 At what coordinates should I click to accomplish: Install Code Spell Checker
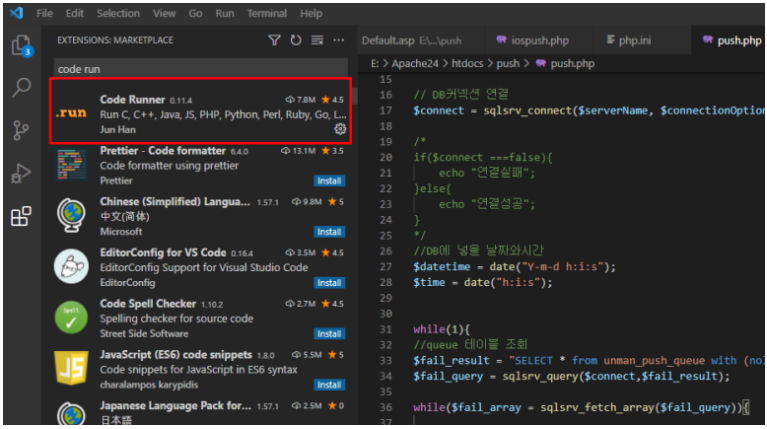click(329, 334)
